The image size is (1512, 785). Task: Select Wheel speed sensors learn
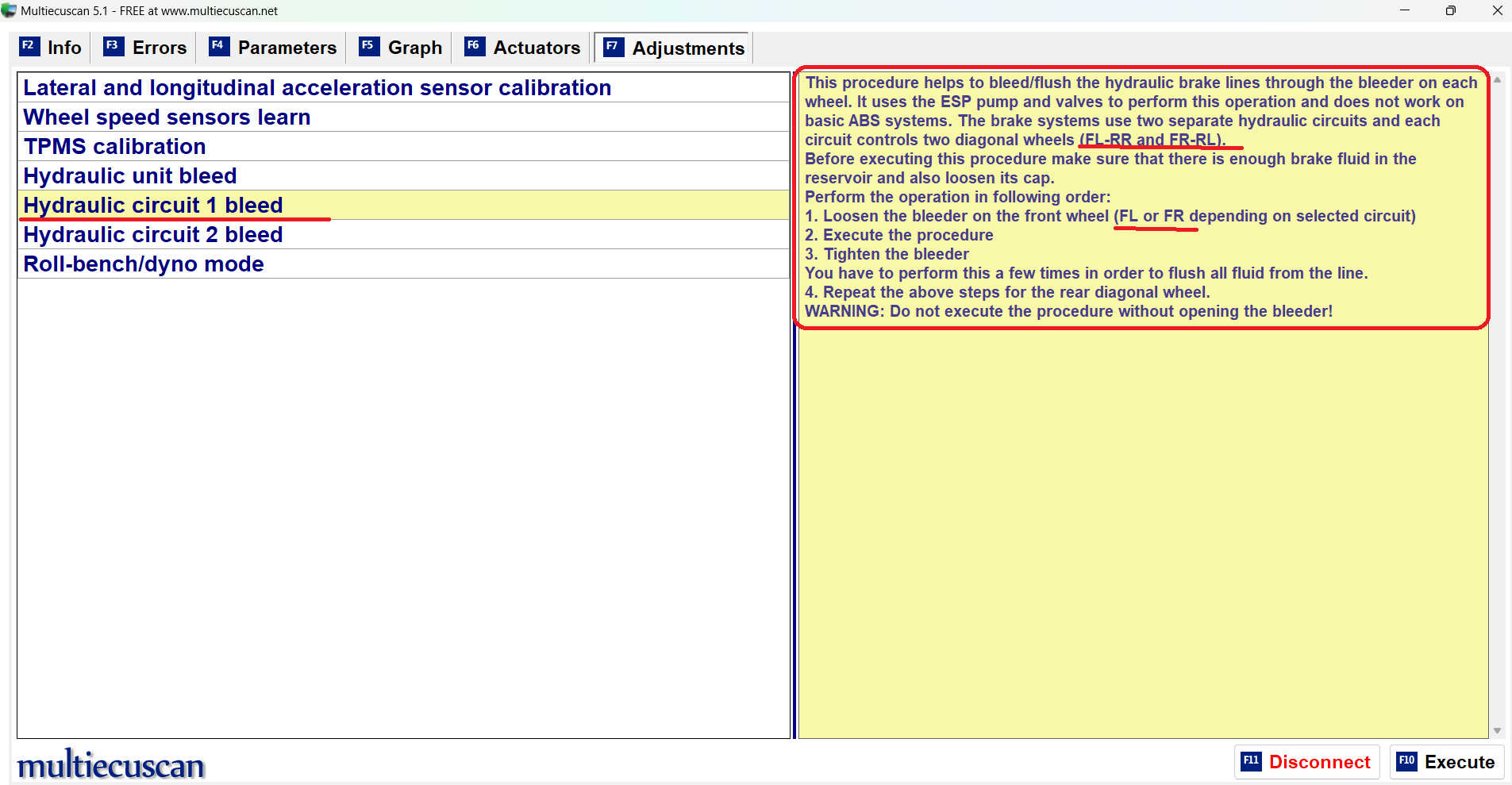[x=403, y=117]
